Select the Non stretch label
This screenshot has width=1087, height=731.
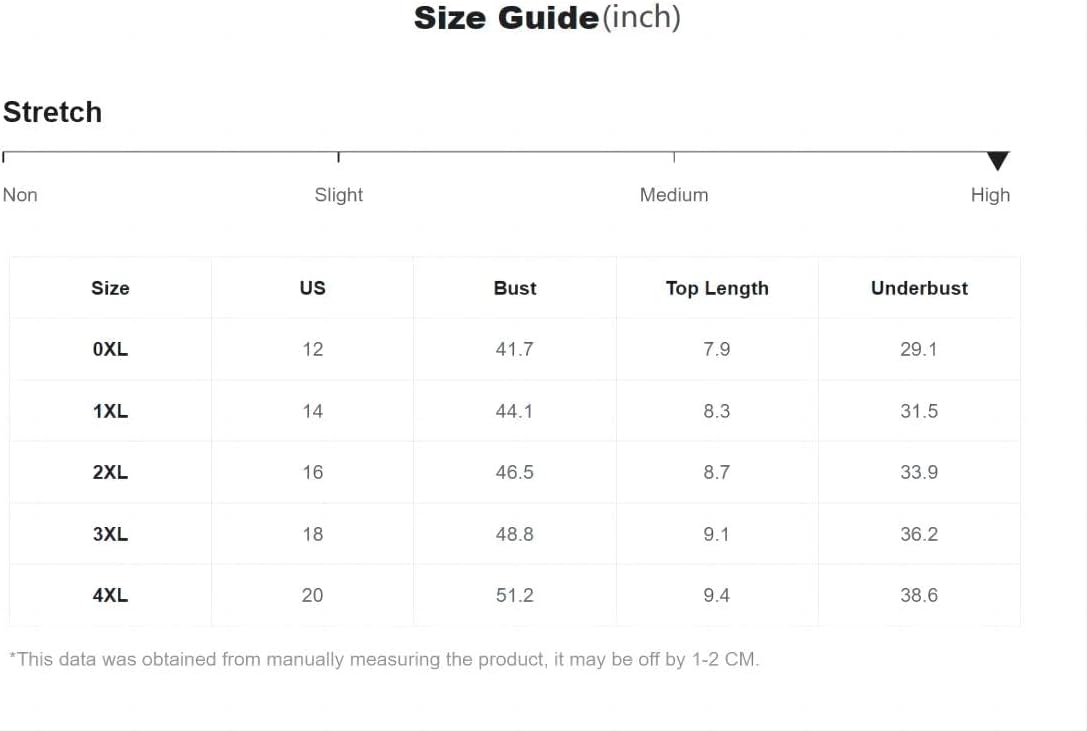click(20, 195)
